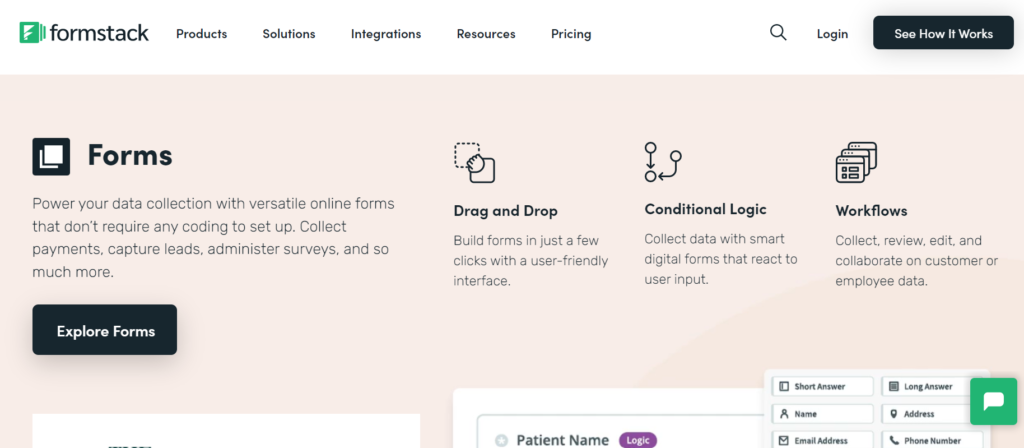Open the Solutions menu
The width and height of the screenshot is (1024, 448).
[x=289, y=34]
